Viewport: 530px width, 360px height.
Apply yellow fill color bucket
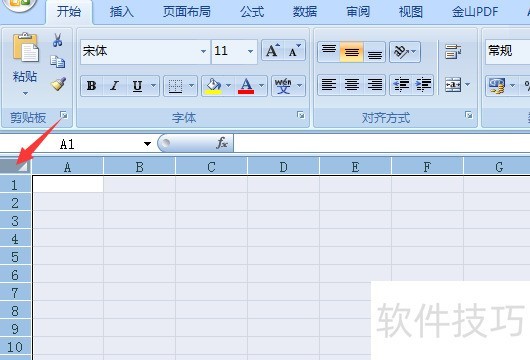(x=214, y=86)
